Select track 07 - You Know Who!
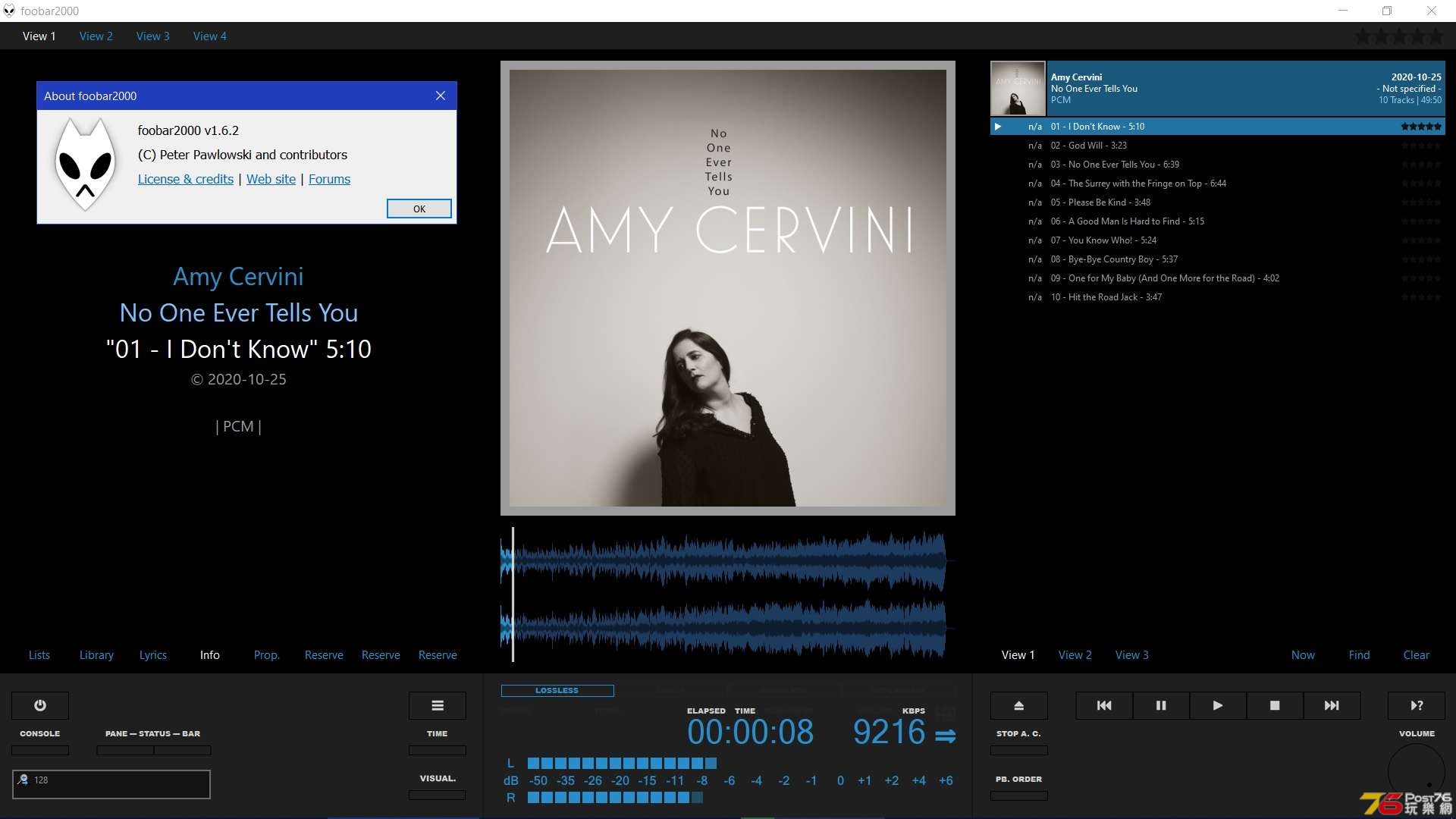This screenshot has width=1456, height=819. pyautogui.click(x=1218, y=240)
